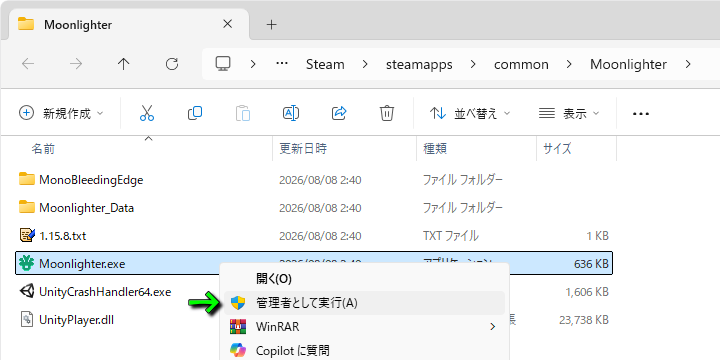
Task: Expand the WinRAR submenu arrow
Action: pyautogui.click(x=493, y=327)
